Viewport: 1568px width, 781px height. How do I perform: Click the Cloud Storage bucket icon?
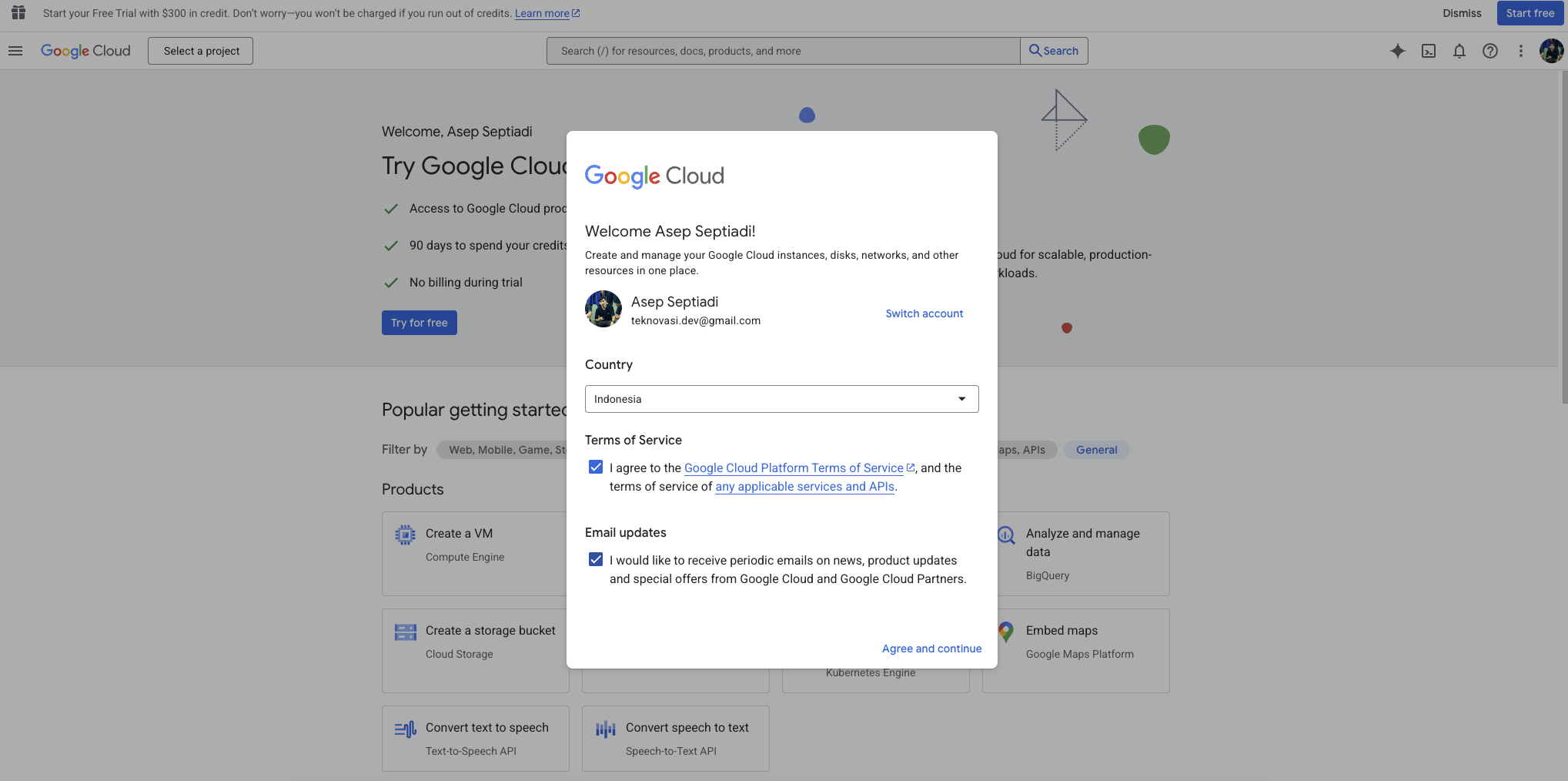(x=405, y=632)
